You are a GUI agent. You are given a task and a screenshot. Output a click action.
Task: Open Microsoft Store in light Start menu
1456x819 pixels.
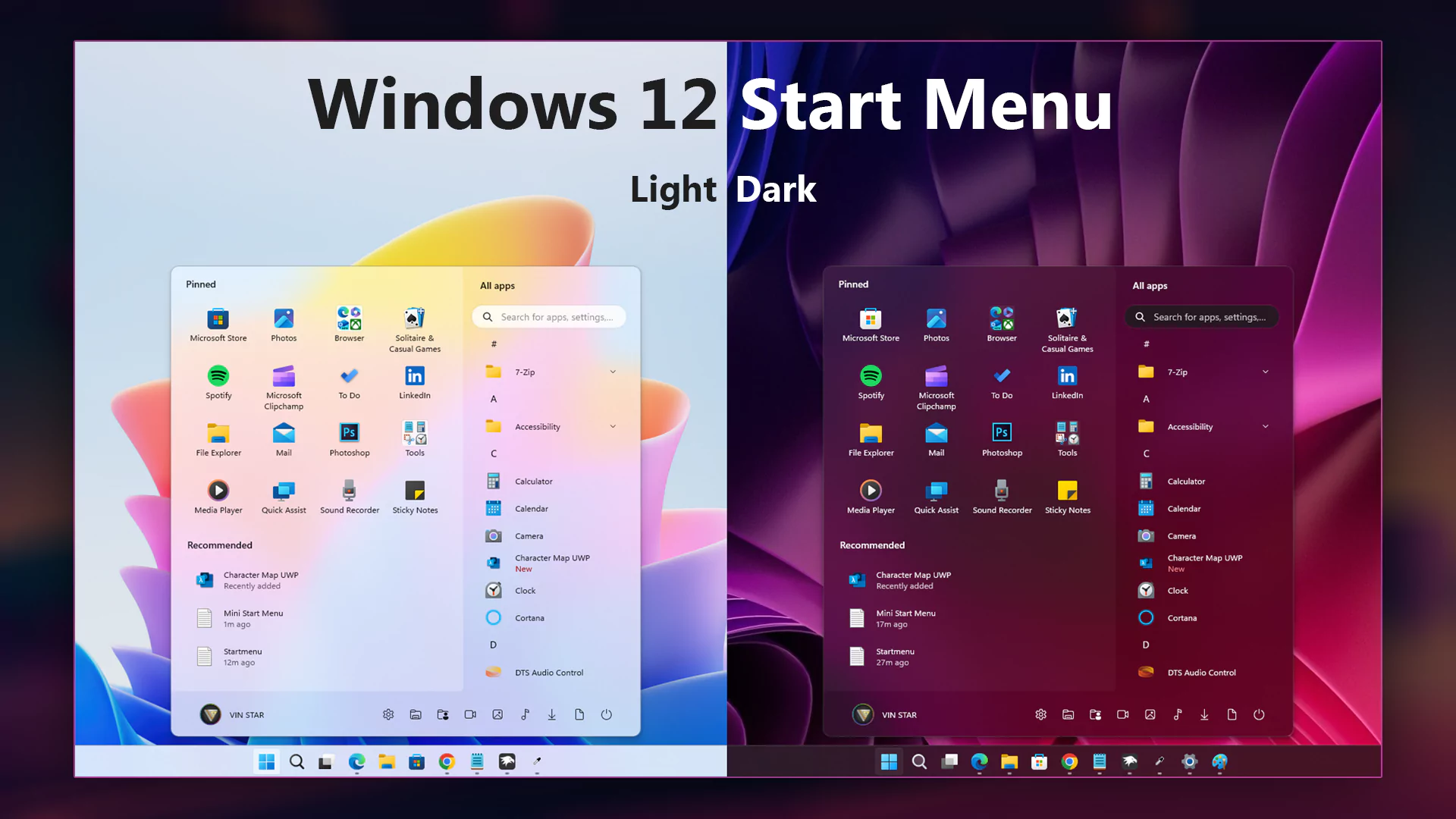pos(218,325)
